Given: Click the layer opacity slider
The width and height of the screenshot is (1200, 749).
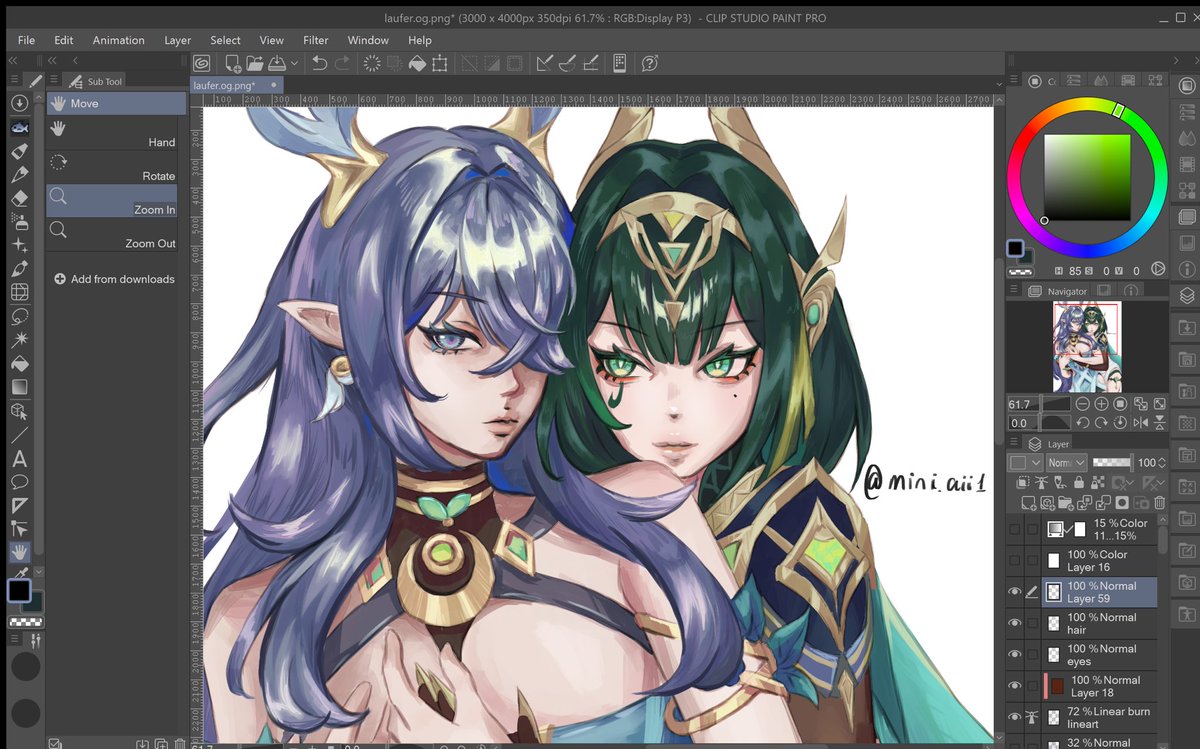Looking at the screenshot, I should (1112, 463).
